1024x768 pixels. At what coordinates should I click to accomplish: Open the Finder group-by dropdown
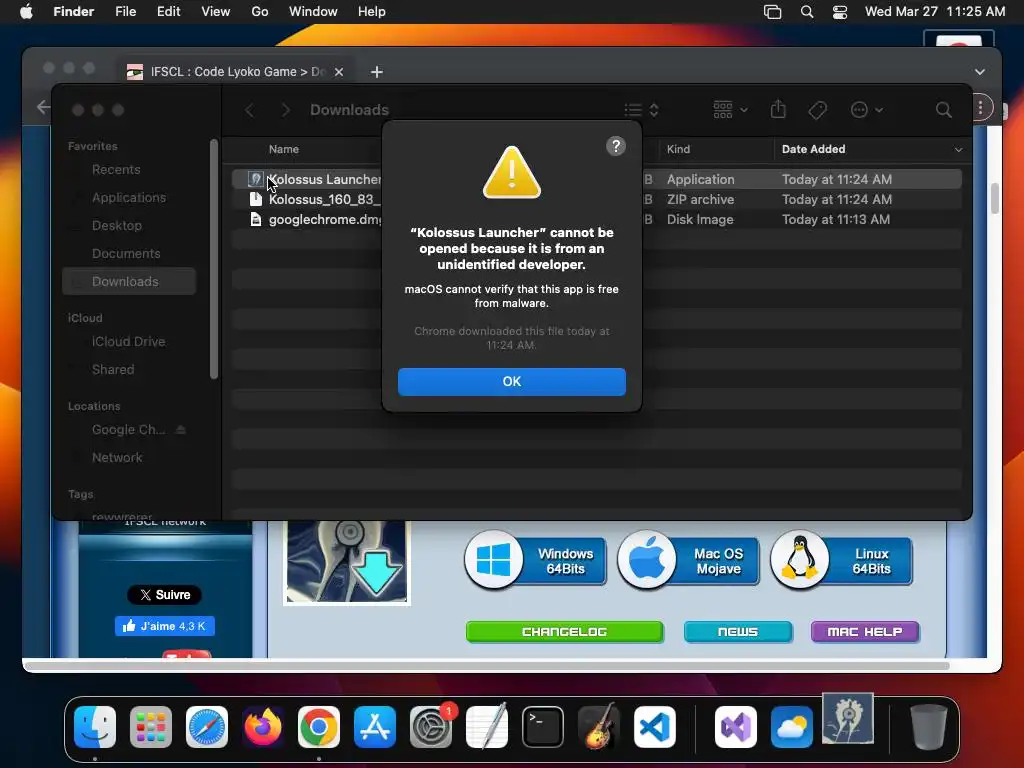(x=730, y=110)
